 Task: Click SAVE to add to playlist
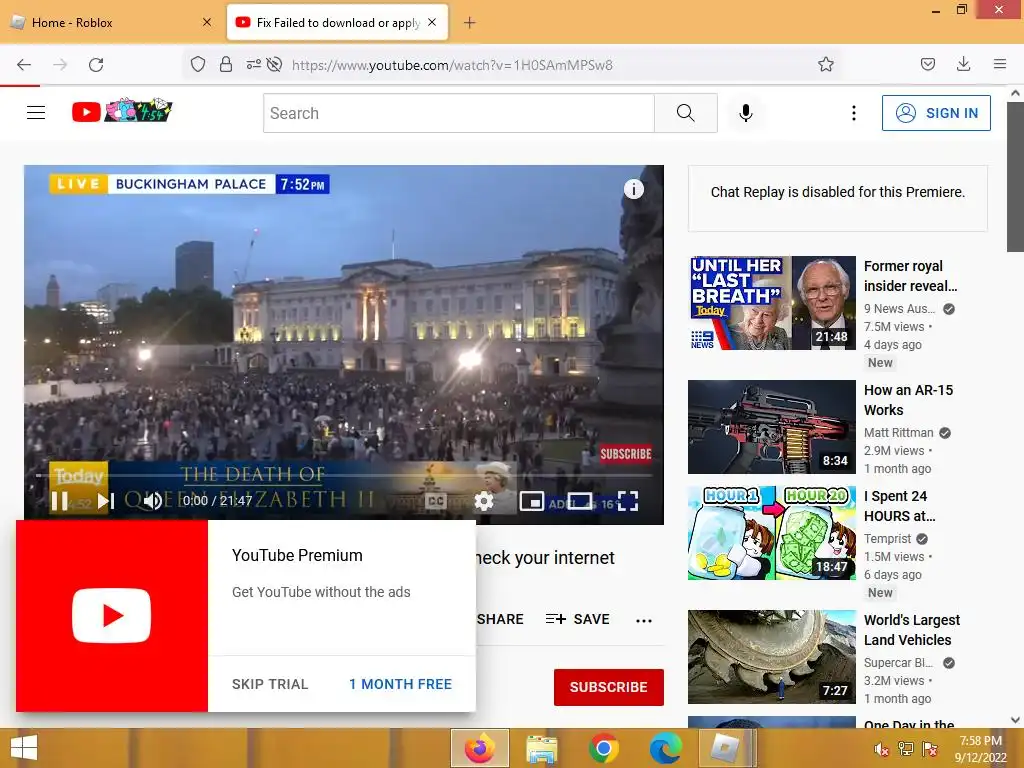[x=577, y=619]
